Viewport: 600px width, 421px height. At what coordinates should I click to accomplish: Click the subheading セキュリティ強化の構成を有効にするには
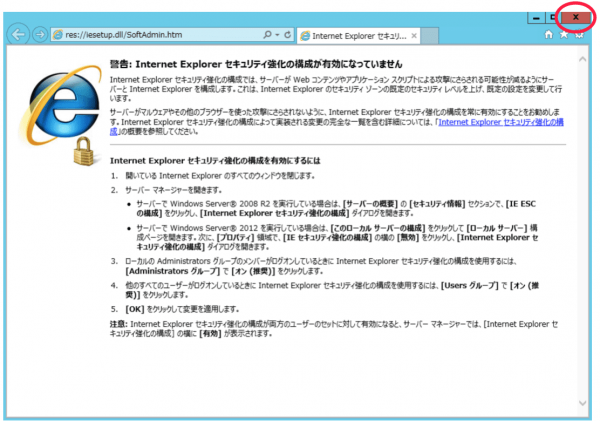tap(215, 161)
